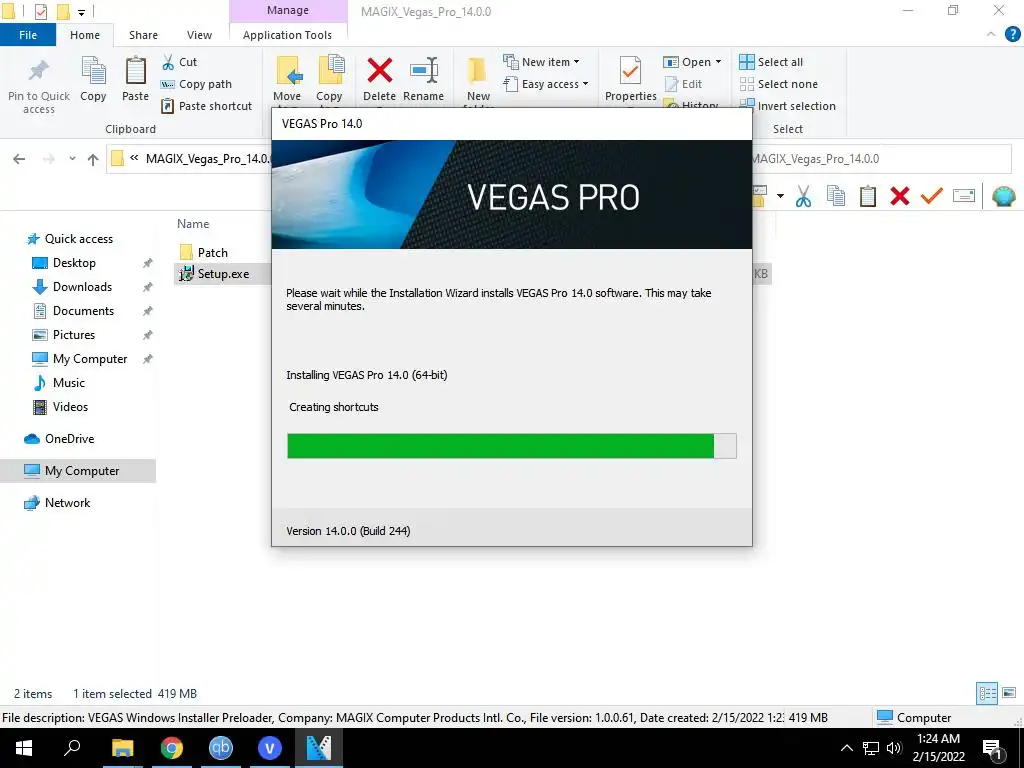Expand recent locations dropdown arrow

coord(72,159)
